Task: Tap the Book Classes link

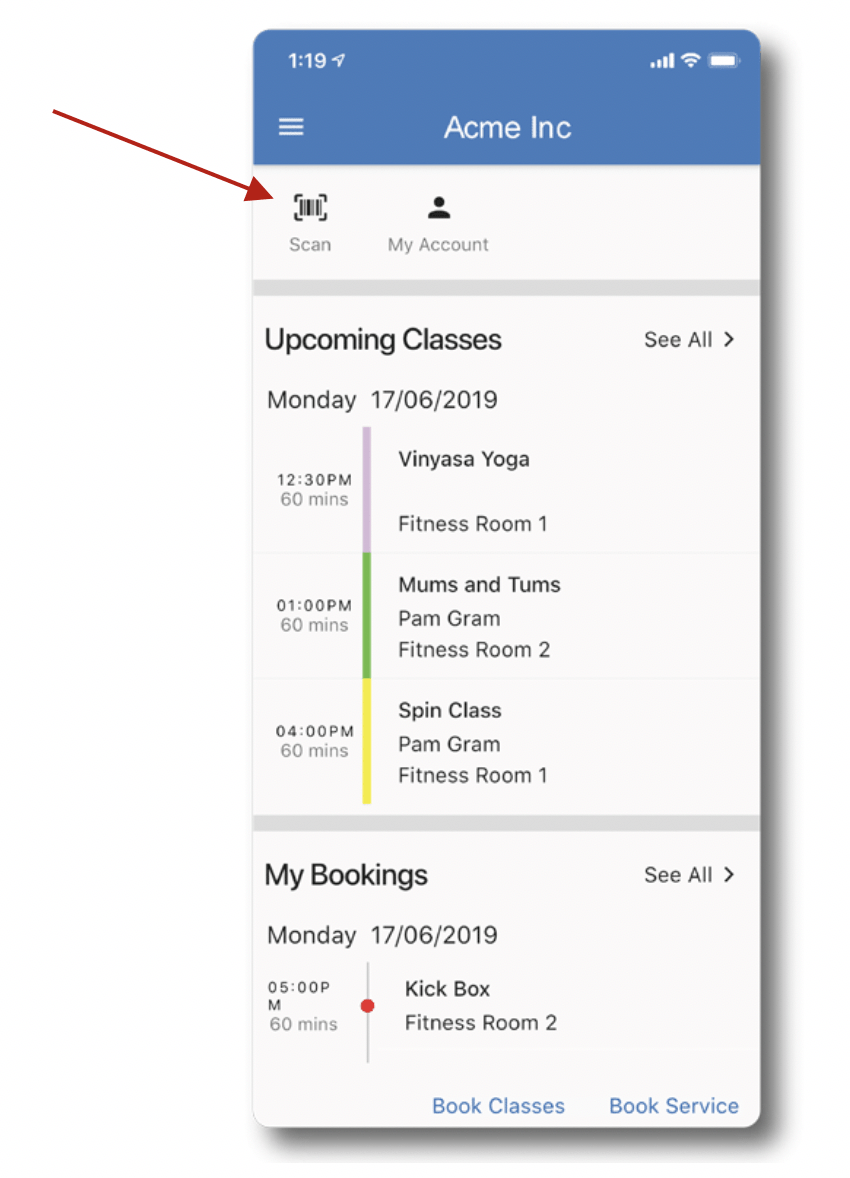Action: tap(498, 1106)
